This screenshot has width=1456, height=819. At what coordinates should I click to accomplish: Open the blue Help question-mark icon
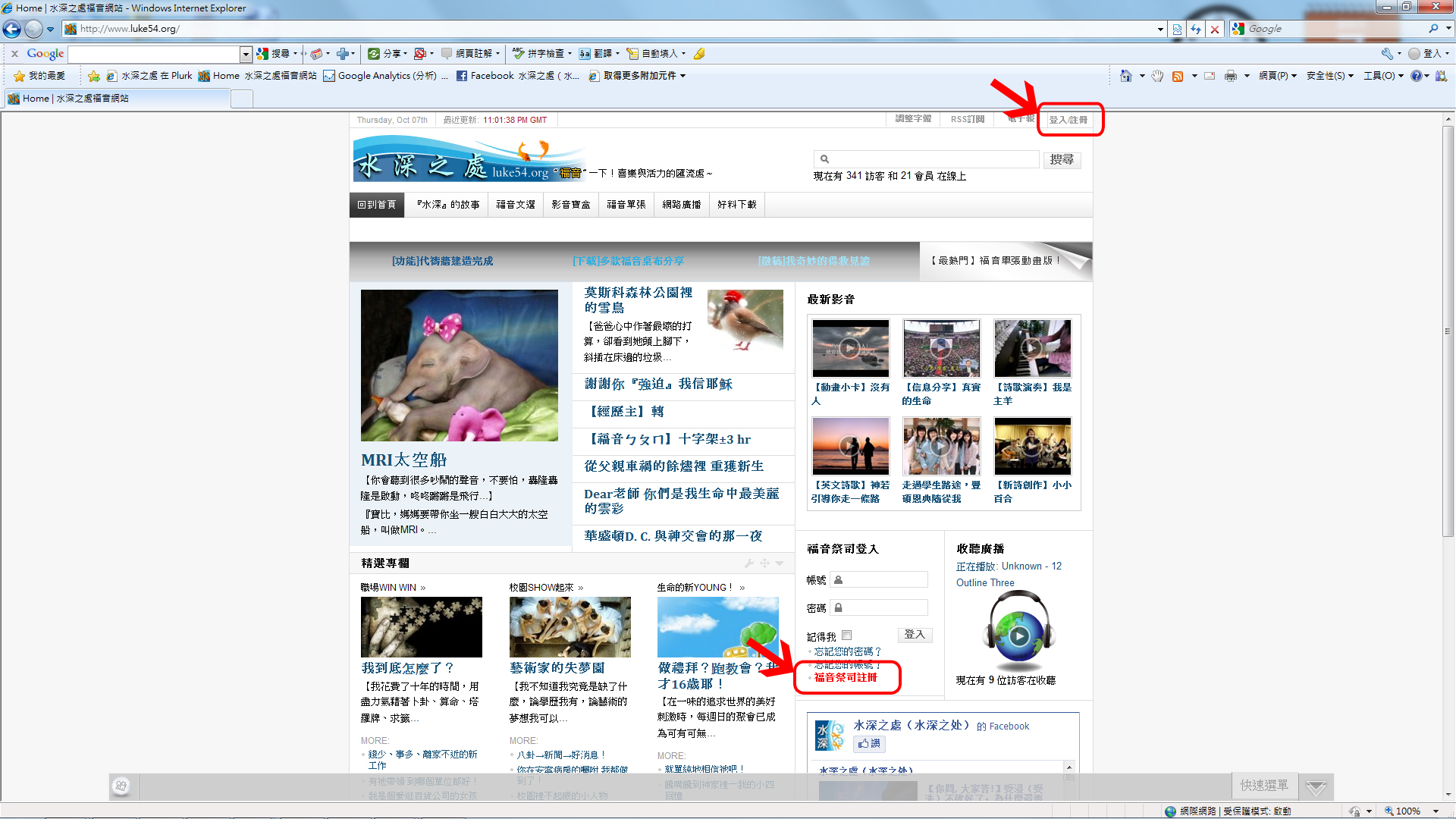pos(1416,76)
